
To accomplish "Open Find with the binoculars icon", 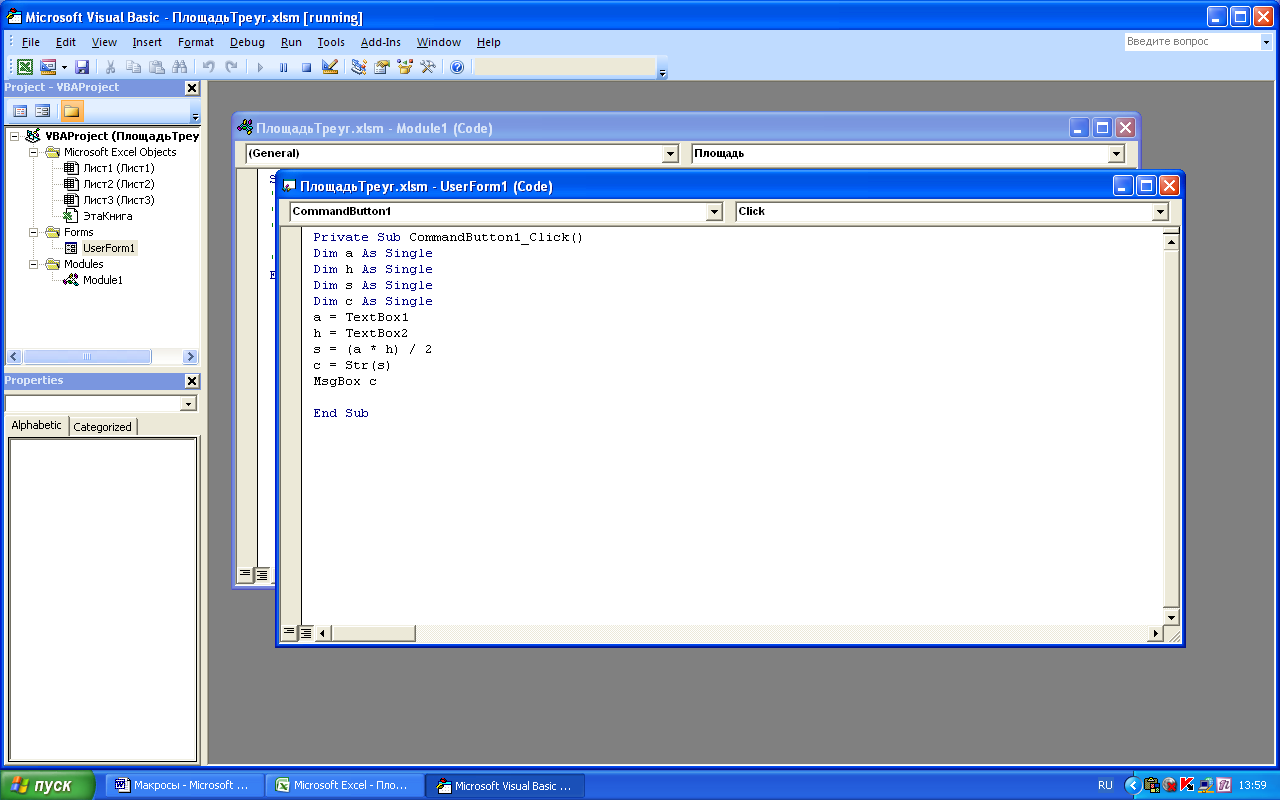I will click(x=180, y=67).
